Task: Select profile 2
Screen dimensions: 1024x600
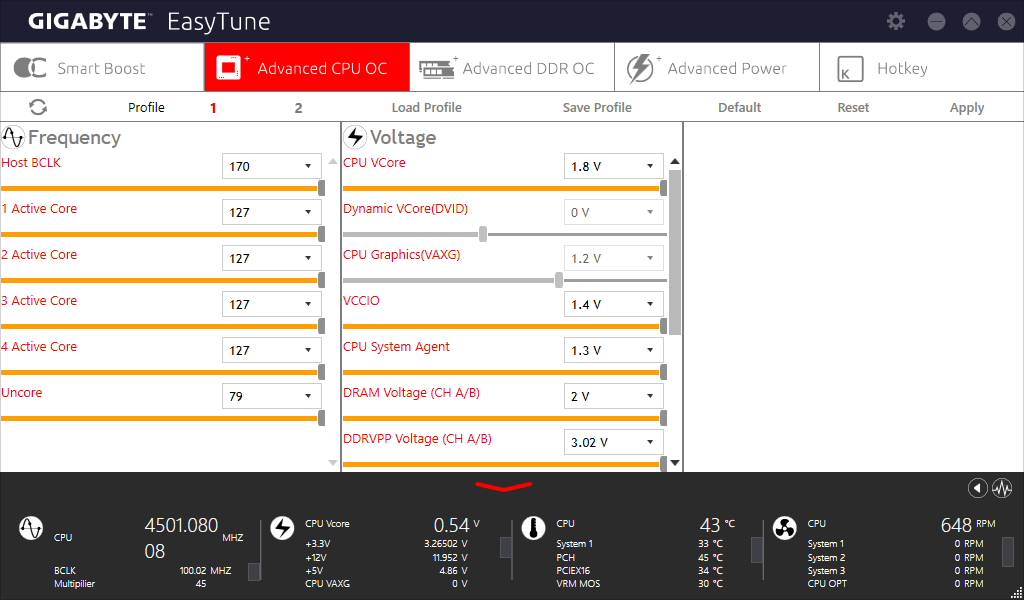Action: (298, 108)
